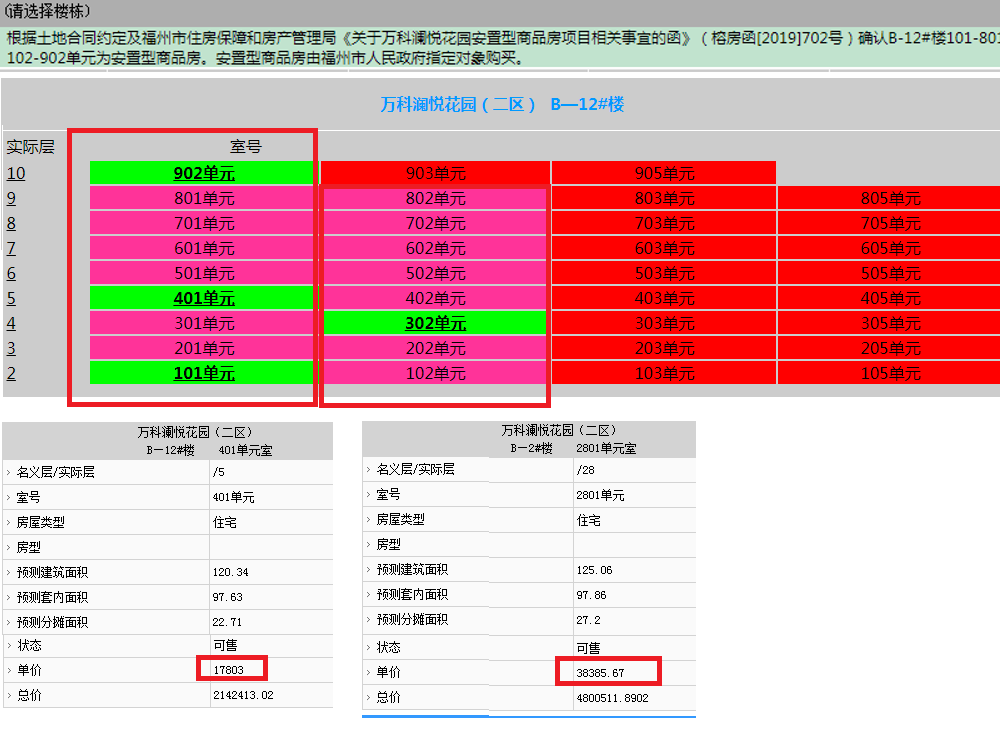Click the 502单元 pink unit cell
The width and height of the screenshot is (1000, 729).
(x=432, y=273)
